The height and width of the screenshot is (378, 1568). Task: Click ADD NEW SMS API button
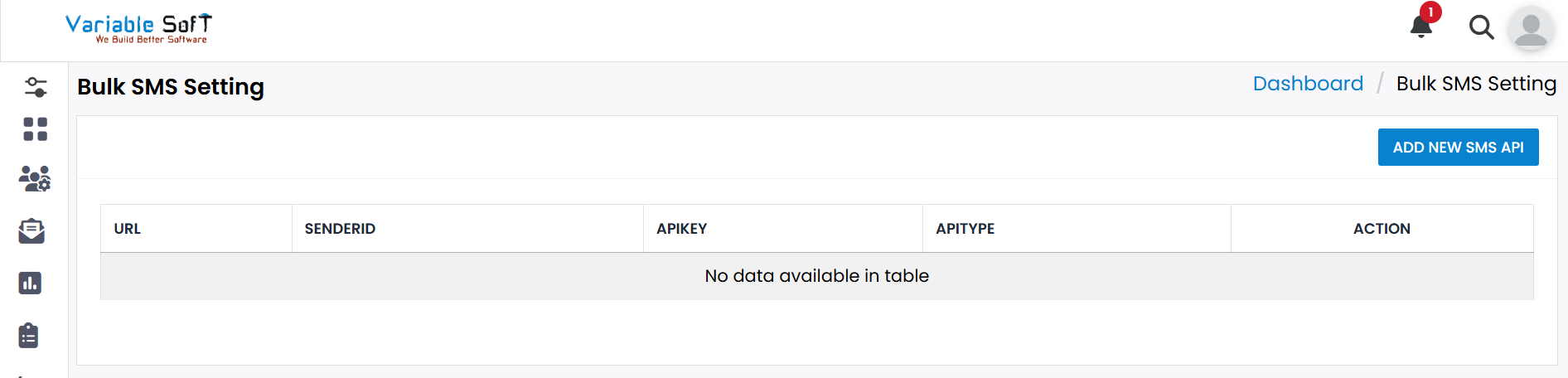point(1458,148)
